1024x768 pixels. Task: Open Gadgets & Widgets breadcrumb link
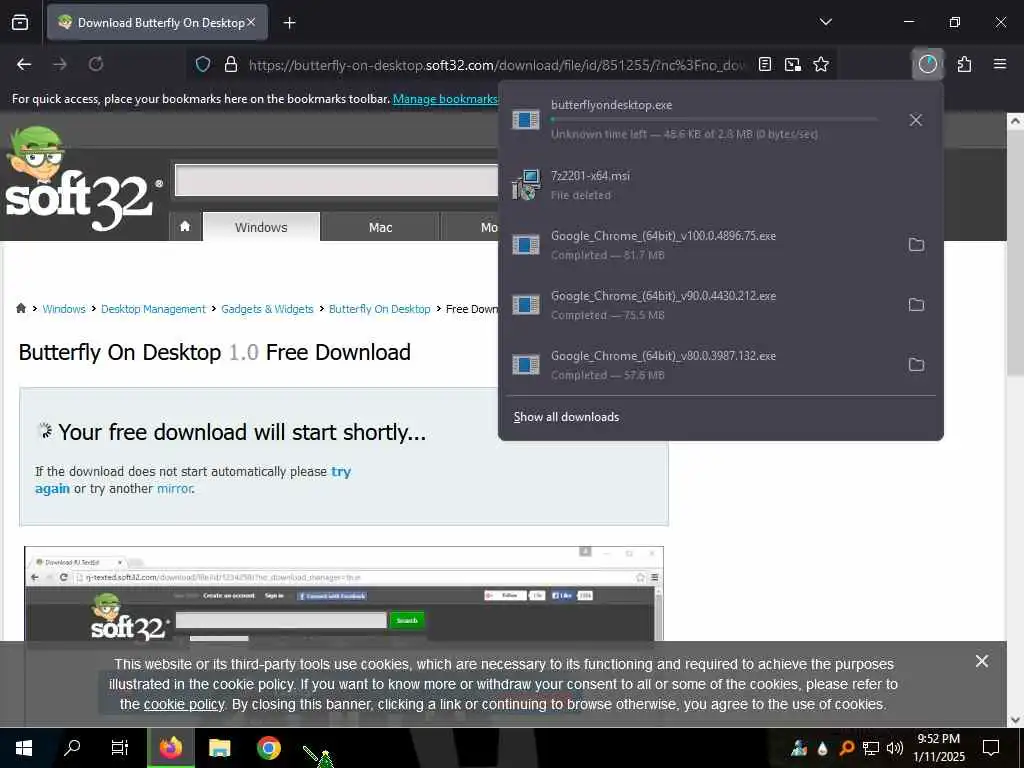coord(267,309)
